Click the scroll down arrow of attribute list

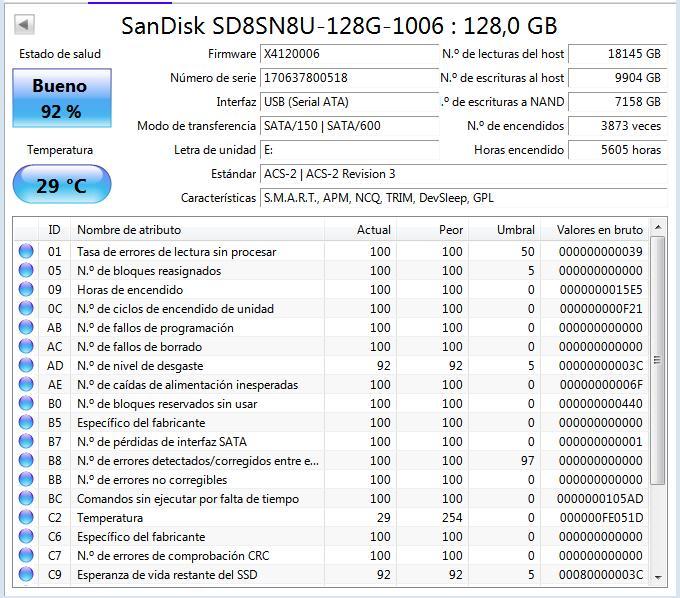coord(658,578)
